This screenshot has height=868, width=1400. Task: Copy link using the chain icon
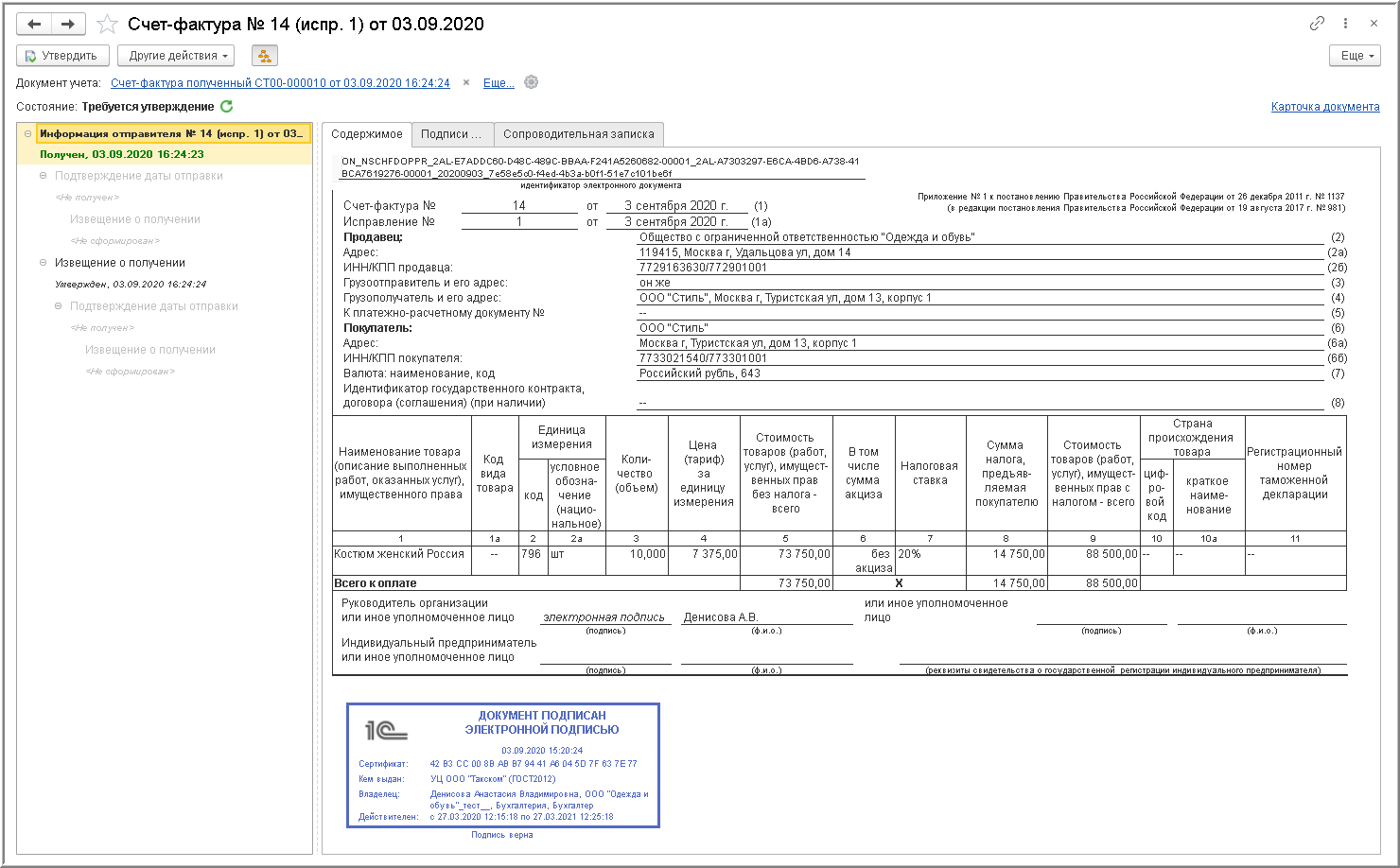tap(1317, 24)
